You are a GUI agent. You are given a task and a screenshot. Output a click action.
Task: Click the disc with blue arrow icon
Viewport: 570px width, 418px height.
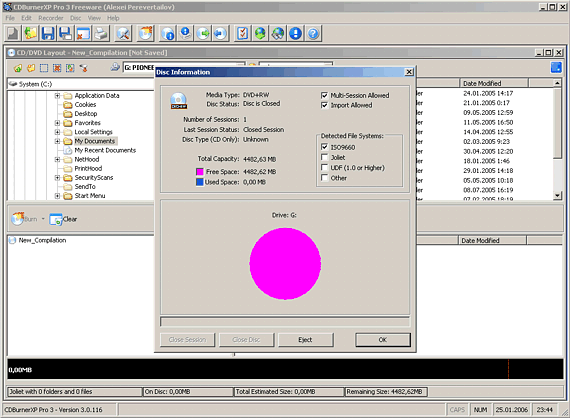(221, 33)
